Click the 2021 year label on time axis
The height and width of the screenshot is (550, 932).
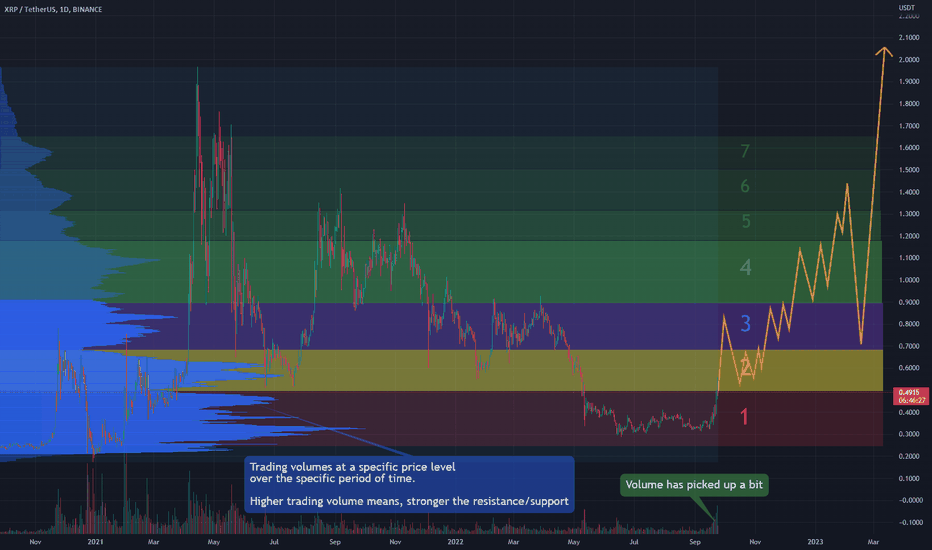[x=95, y=542]
